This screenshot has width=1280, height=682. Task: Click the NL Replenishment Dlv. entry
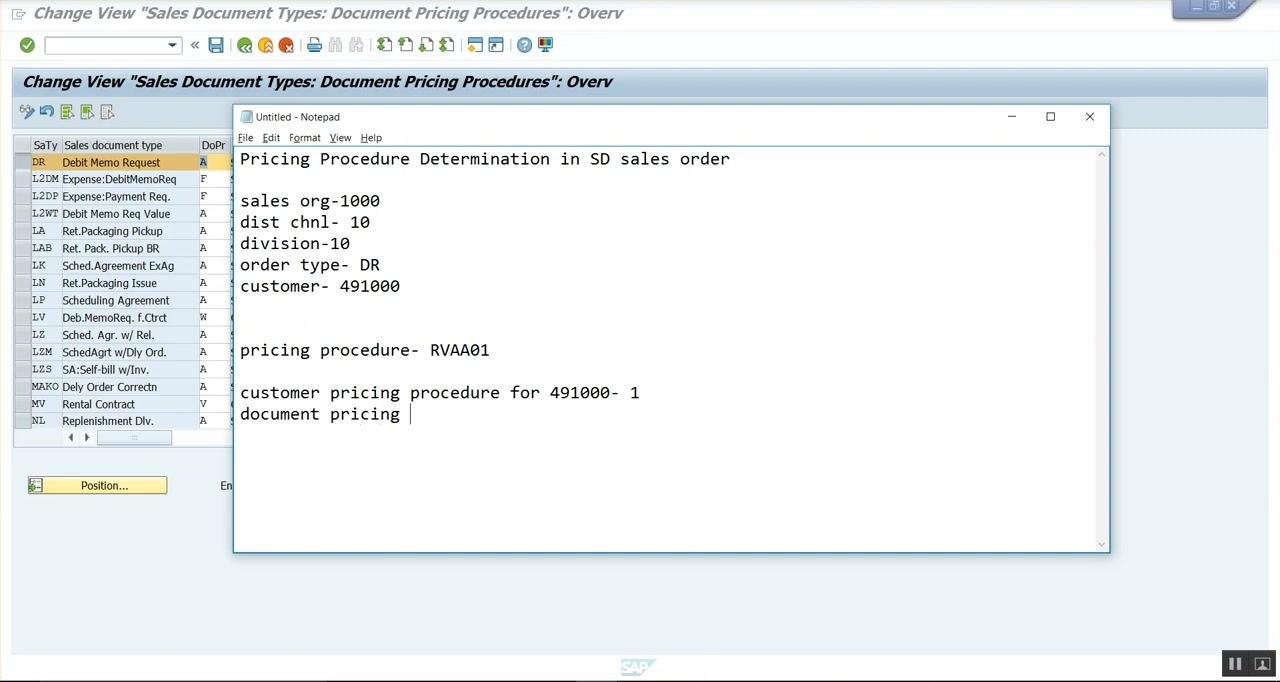pyautogui.click(x=114, y=421)
